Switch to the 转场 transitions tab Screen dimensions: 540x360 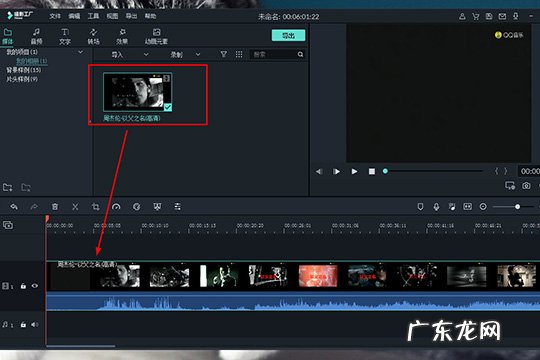[x=93, y=37]
